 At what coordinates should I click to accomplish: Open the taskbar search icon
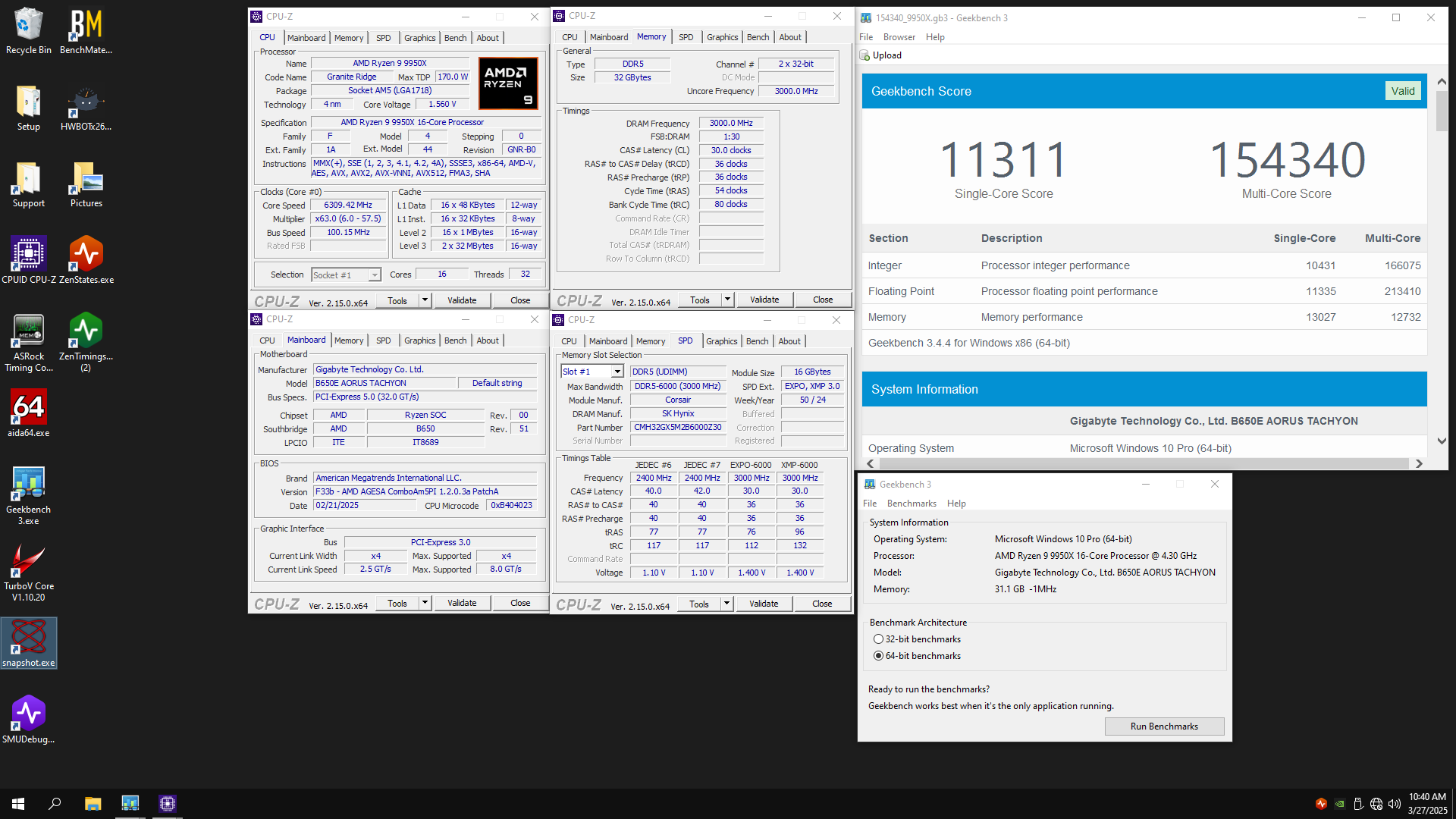[x=55, y=804]
